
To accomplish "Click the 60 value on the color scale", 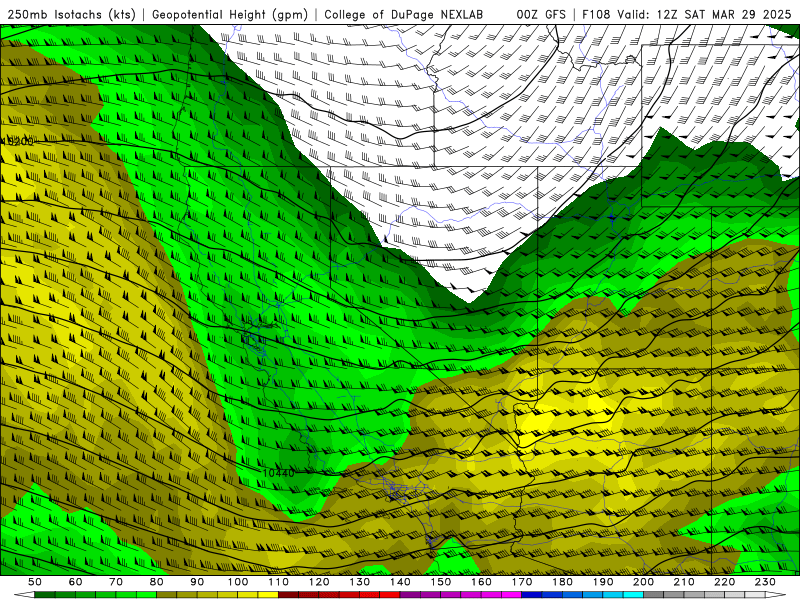I will pyautogui.click(x=75, y=582).
